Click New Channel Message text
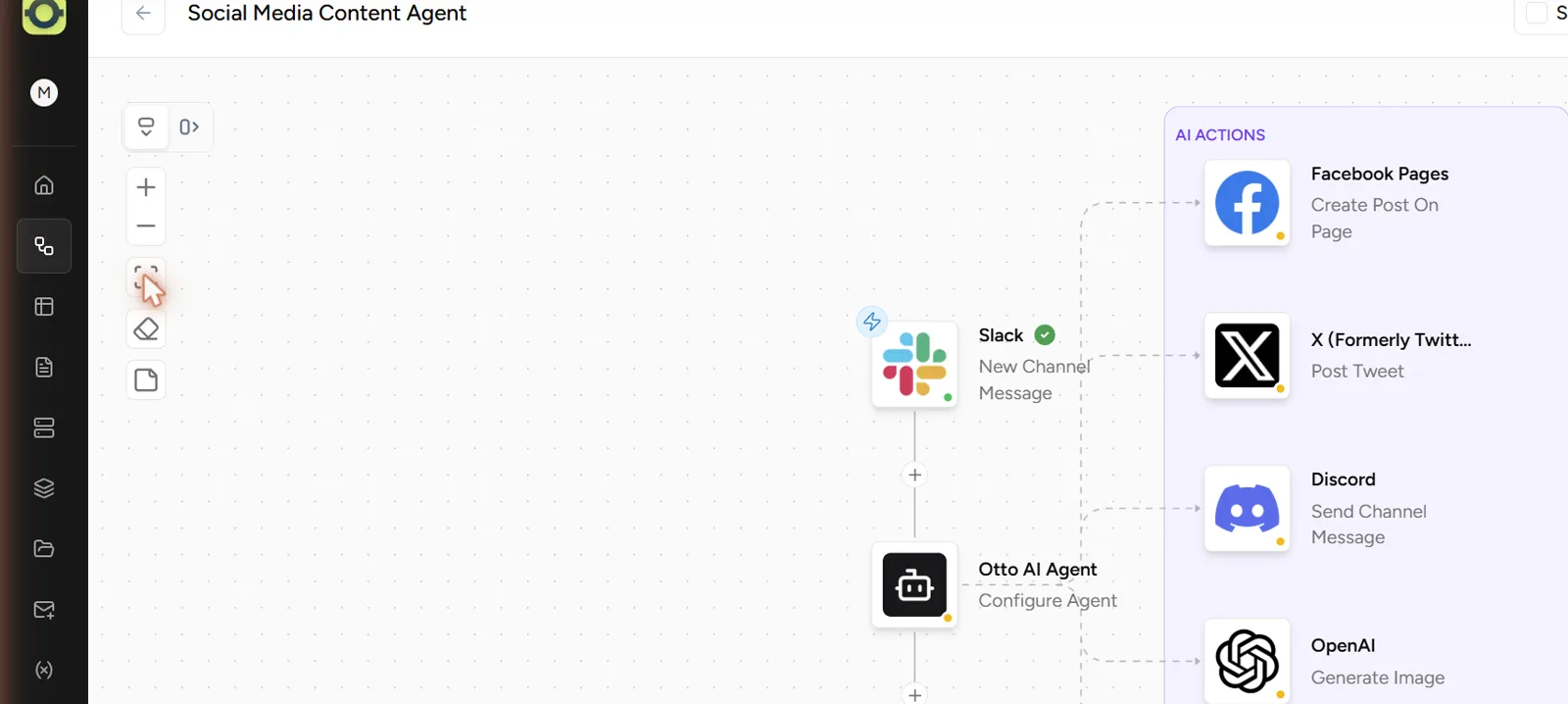Screen dimensions: 1568x704 coord(1034,379)
